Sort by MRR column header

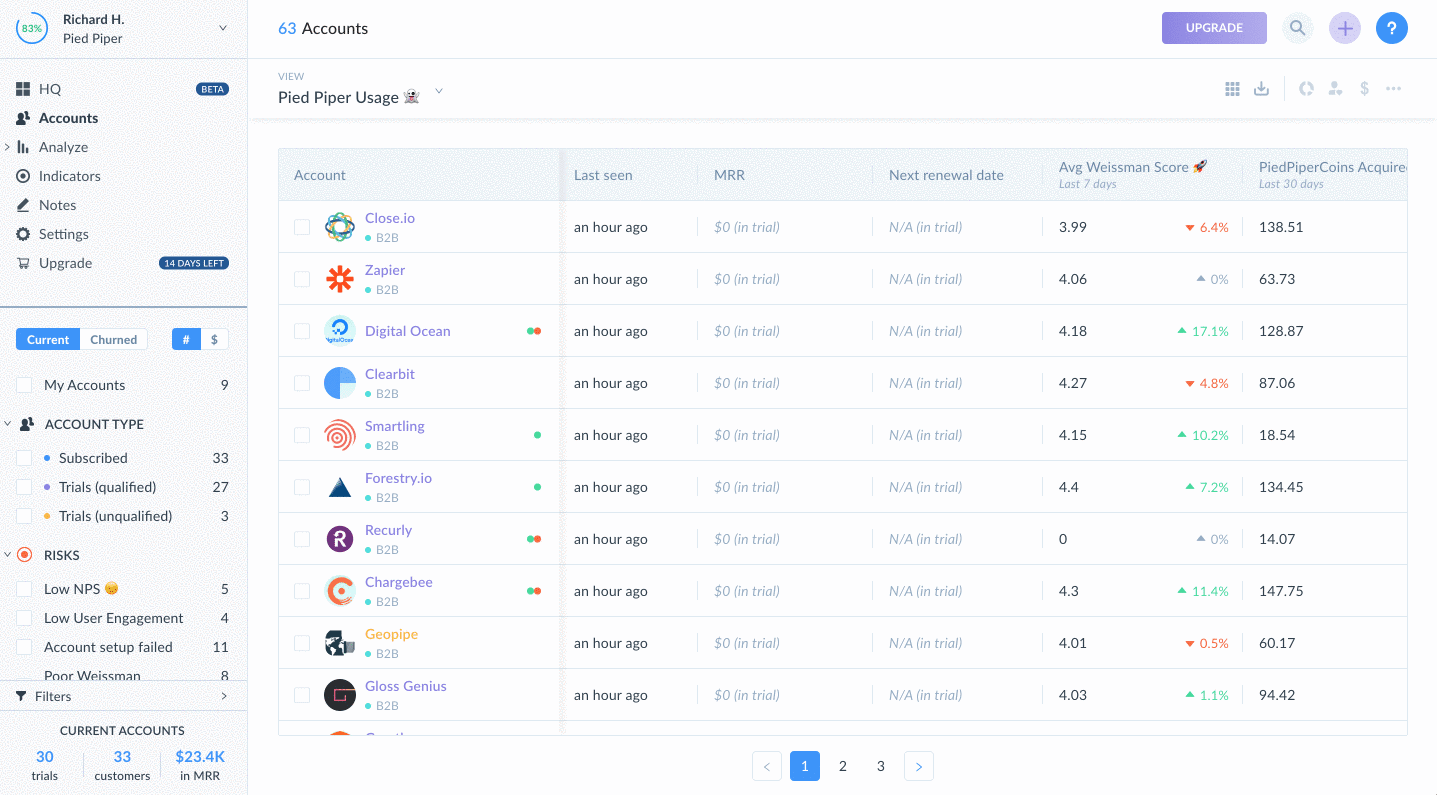click(729, 175)
